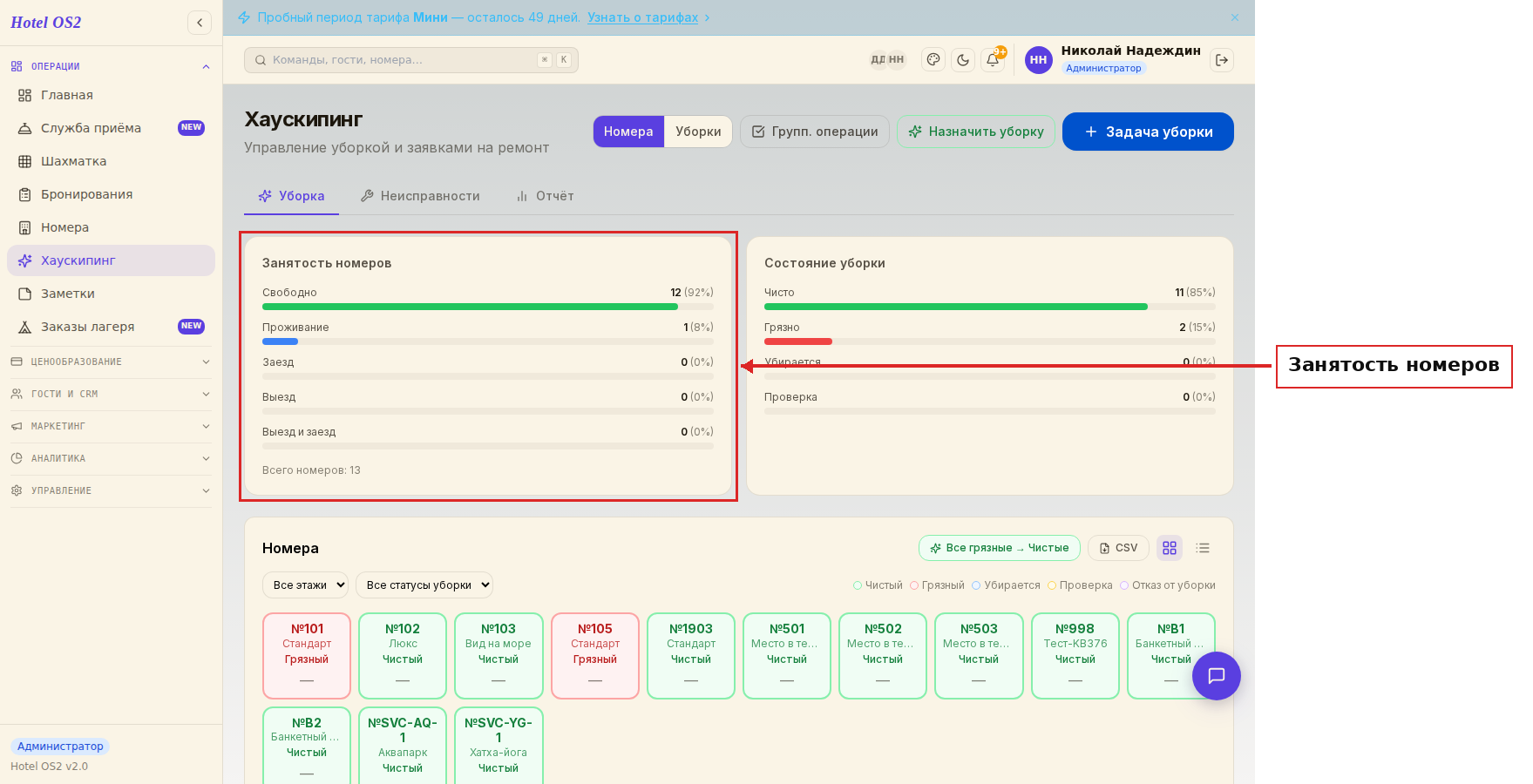
Task: Switch to the Неисправности tab
Action: pos(420,196)
